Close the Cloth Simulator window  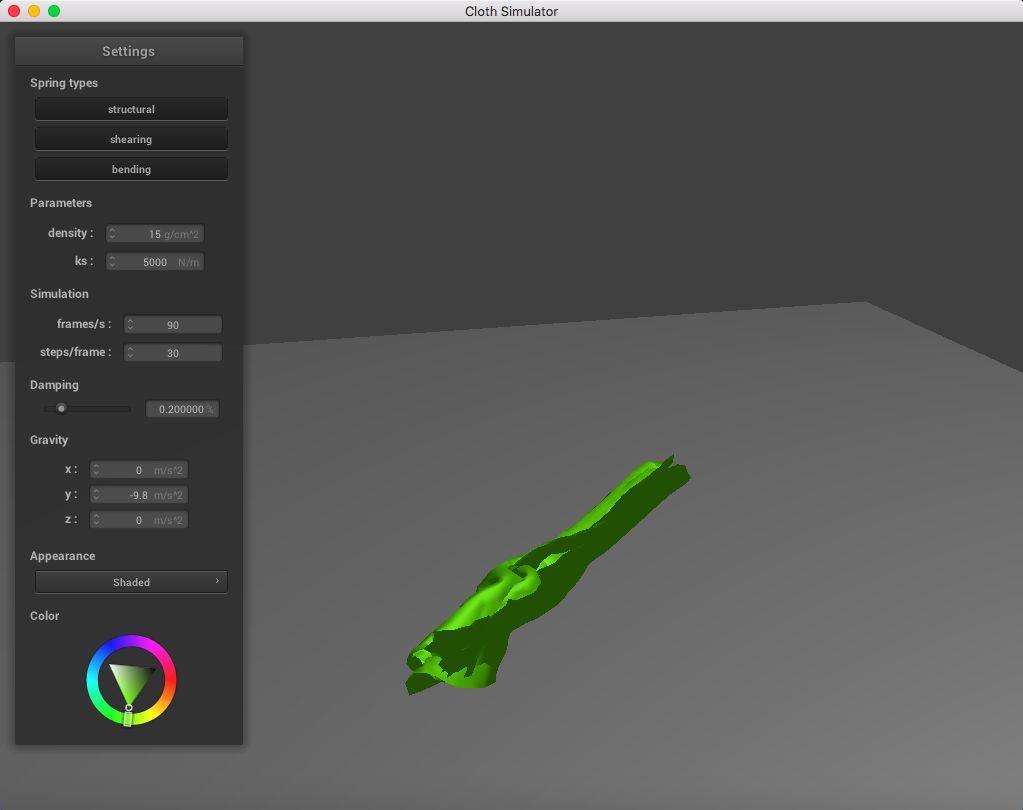tap(14, 11)
